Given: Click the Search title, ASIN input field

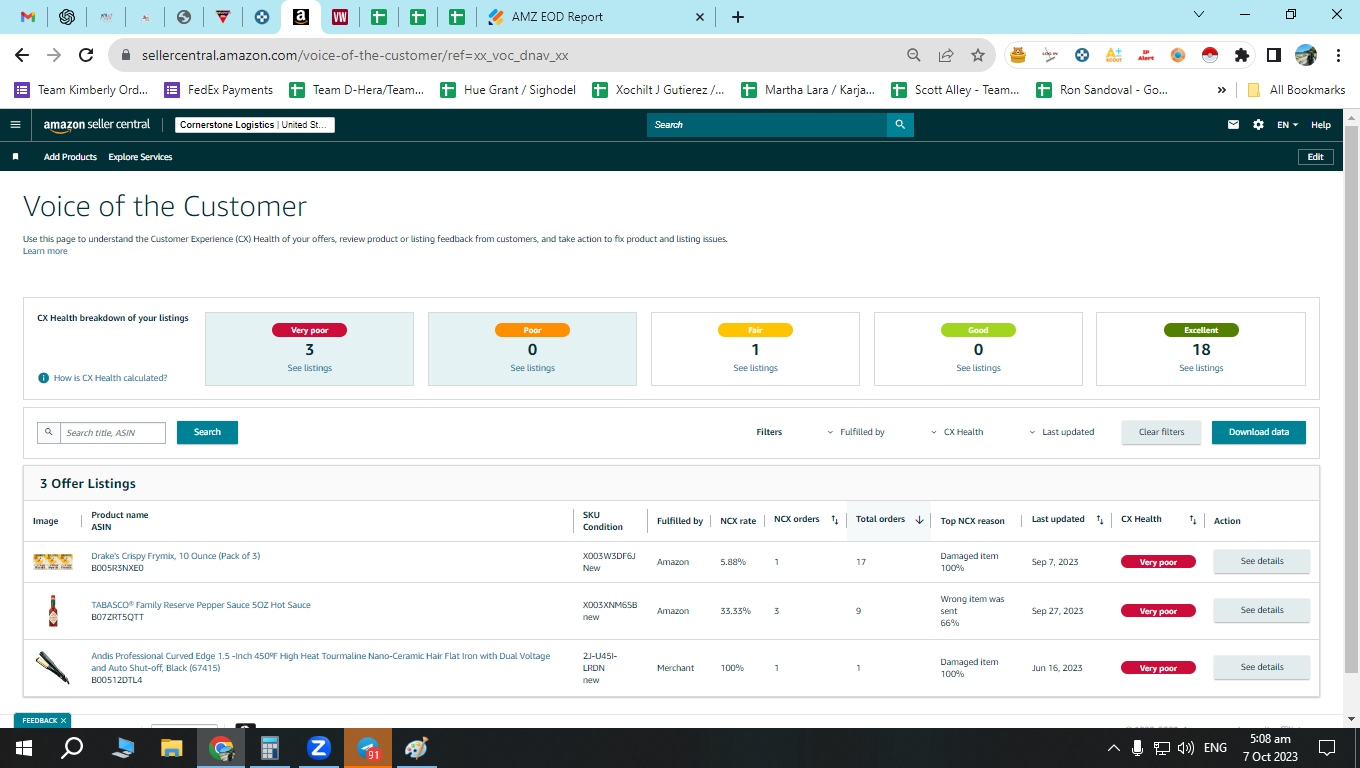Looking at the screenshot, I should pos(113,432).
